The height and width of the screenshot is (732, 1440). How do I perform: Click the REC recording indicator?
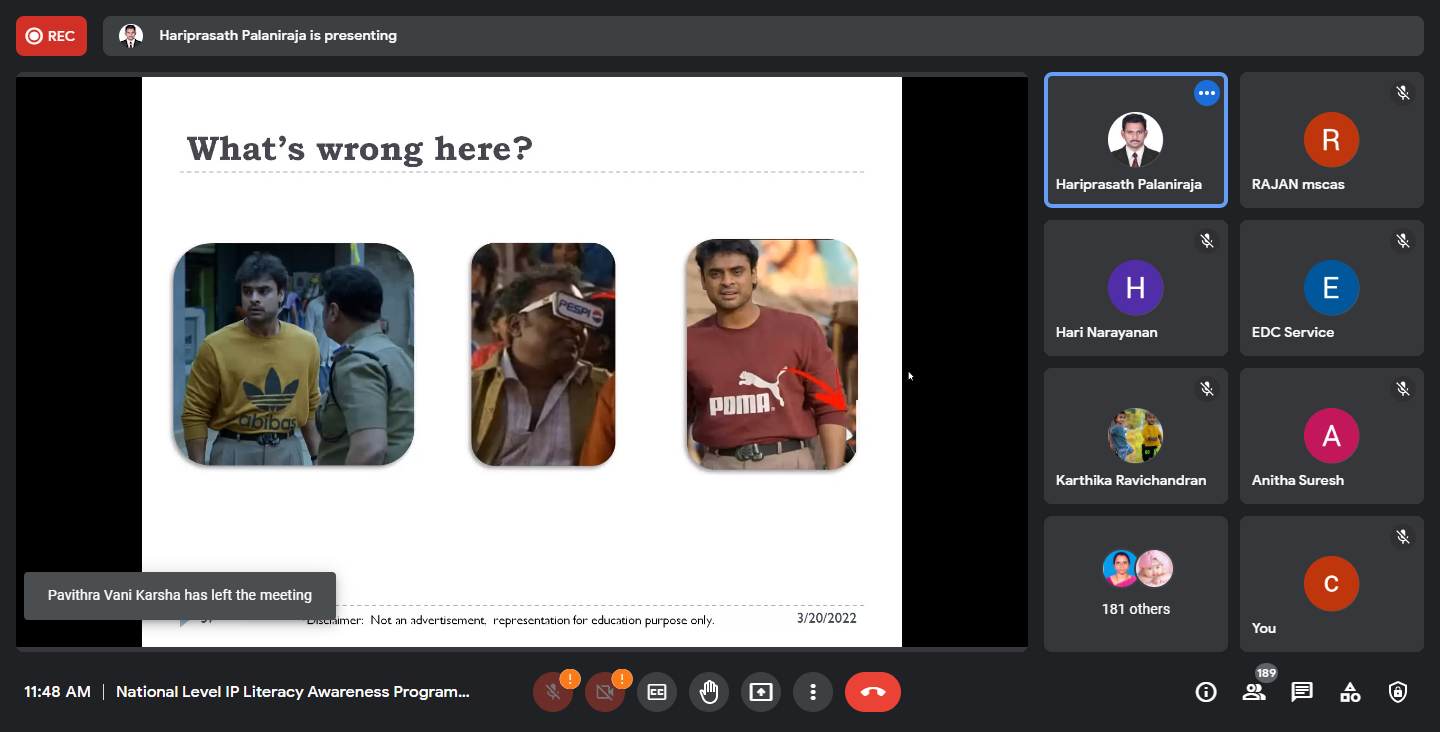click(x=51, y=36)
